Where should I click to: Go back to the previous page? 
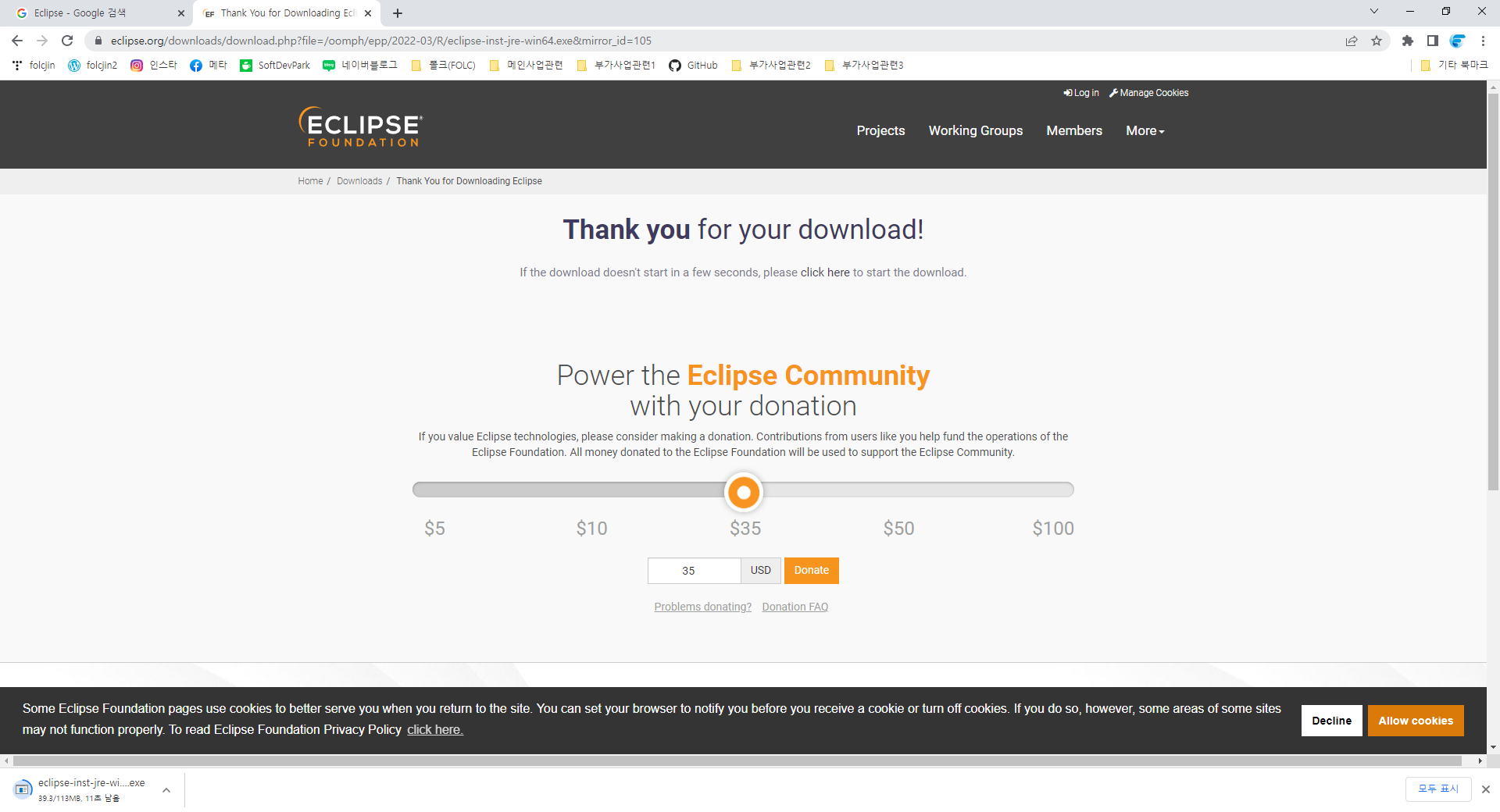tap(17, 41)
